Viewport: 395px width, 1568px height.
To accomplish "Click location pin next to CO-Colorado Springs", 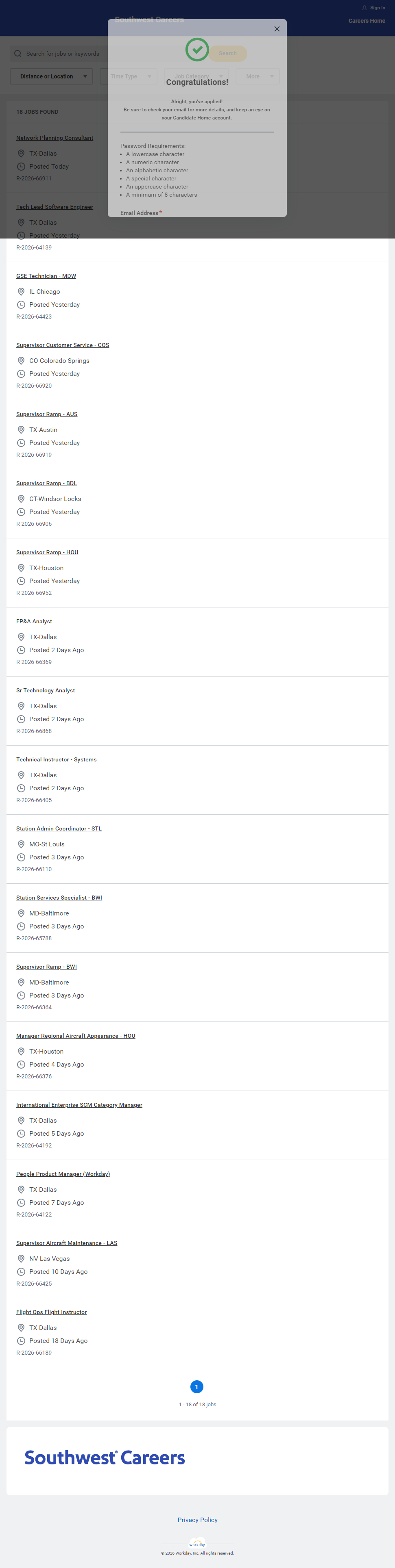I will coord(21,360).
